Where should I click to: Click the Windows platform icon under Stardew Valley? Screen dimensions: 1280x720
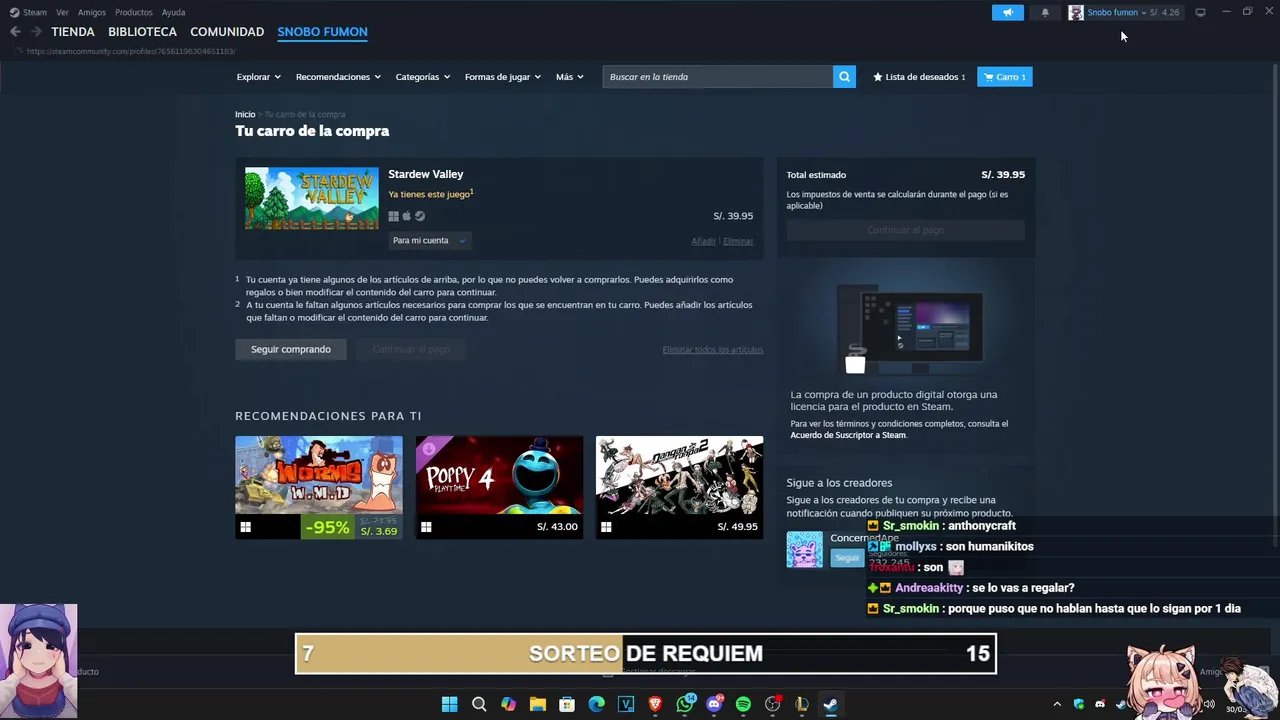click(x=393, y=216)
